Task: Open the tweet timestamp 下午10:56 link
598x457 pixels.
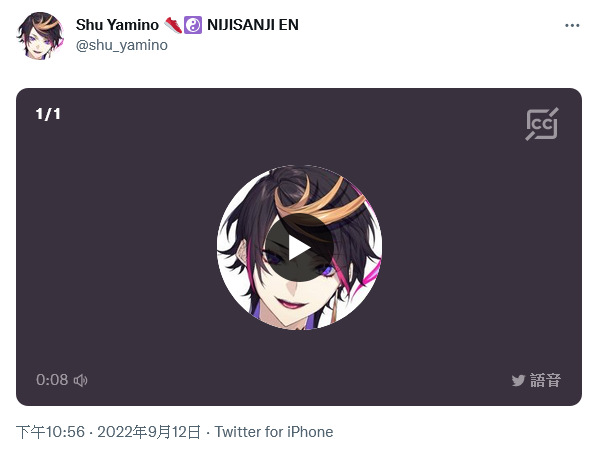Action: coord(50,432)
